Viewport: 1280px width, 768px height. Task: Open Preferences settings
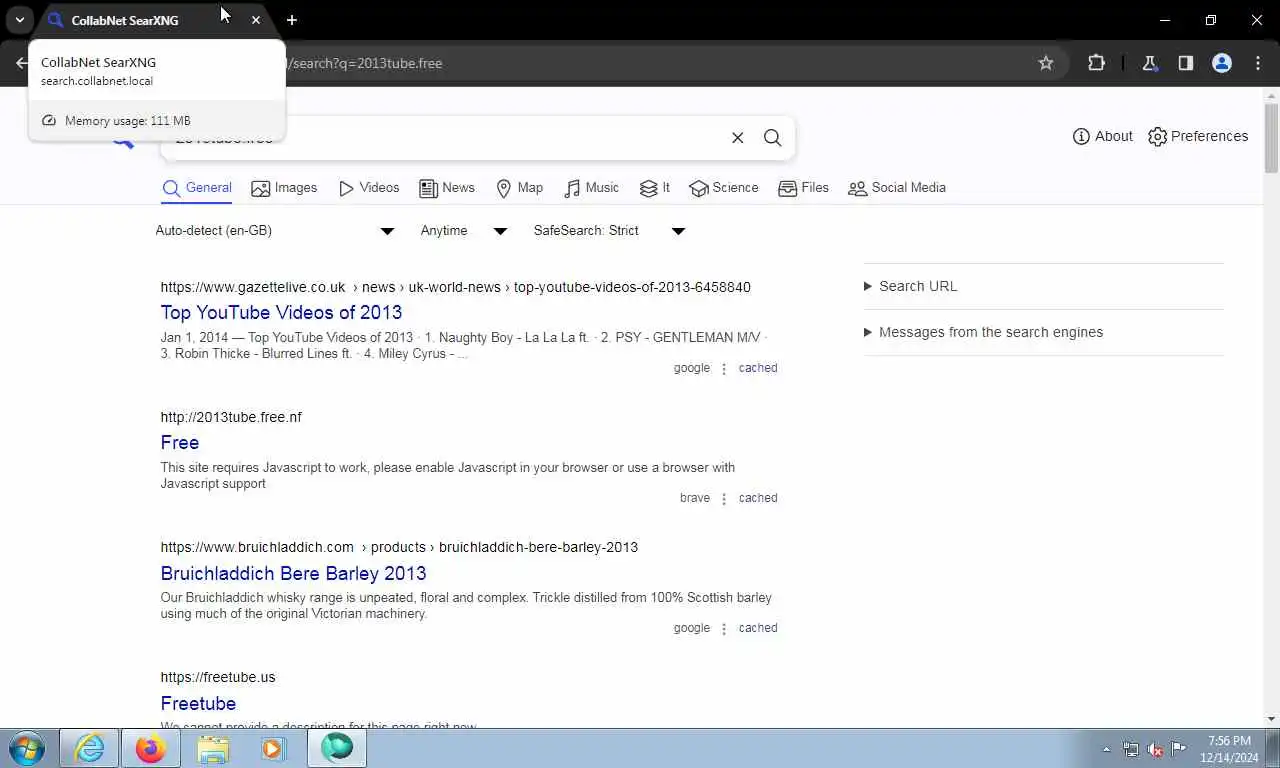click(1198, 136)
